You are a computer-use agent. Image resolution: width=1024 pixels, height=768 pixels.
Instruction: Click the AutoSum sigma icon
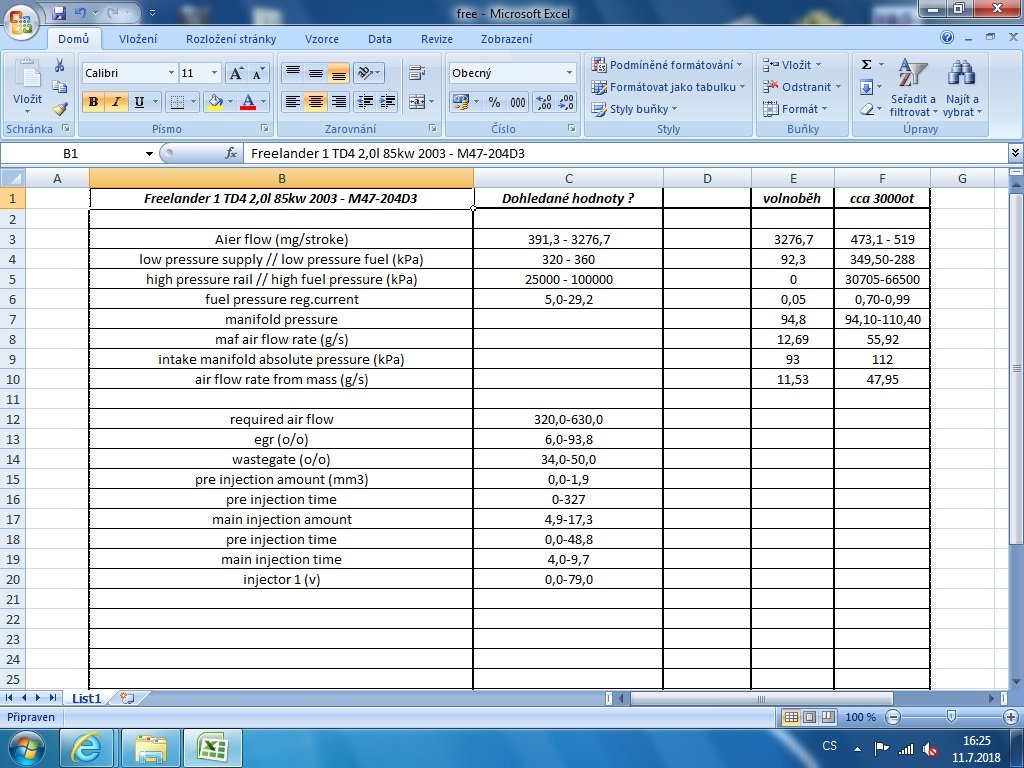(866, 66)
